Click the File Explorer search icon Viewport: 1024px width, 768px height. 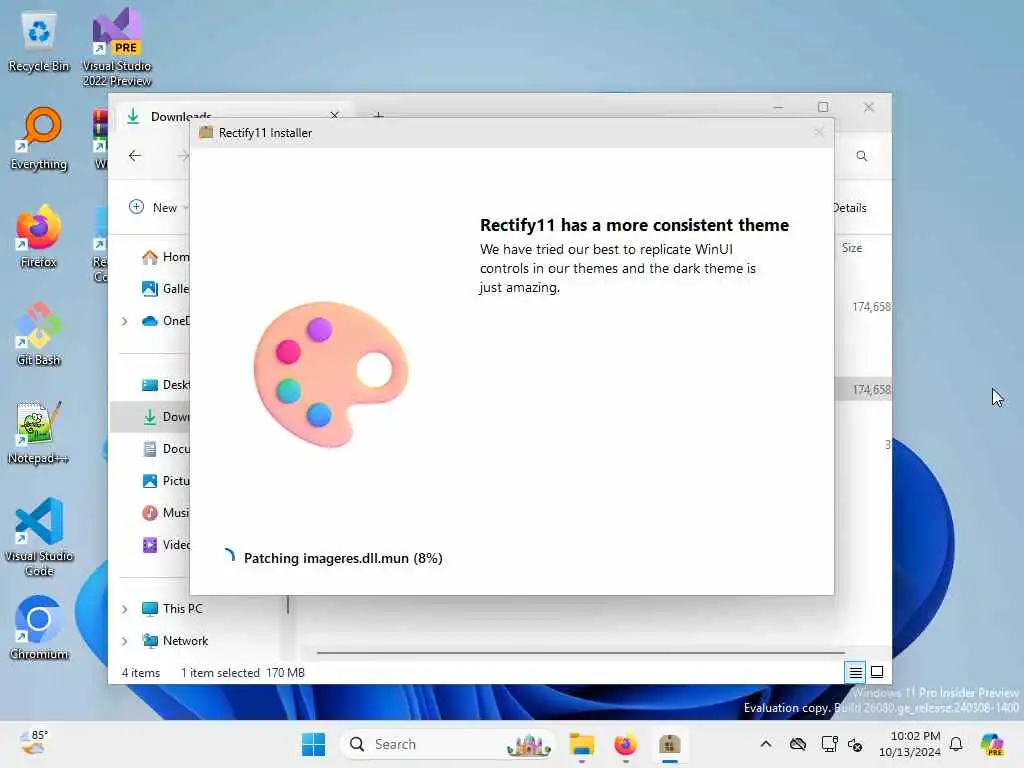(x=862, y=156)
